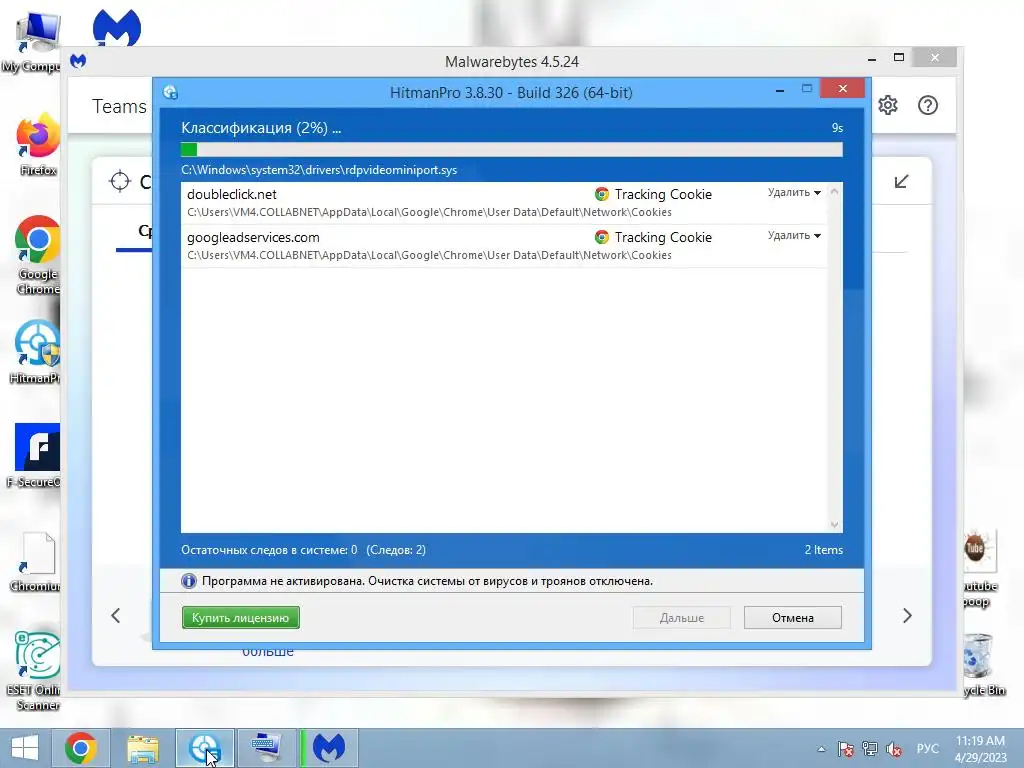This screenshot has width=1024, height=768.
Task: Open the youtube poop desktop file
Action: tap(981, 569)
